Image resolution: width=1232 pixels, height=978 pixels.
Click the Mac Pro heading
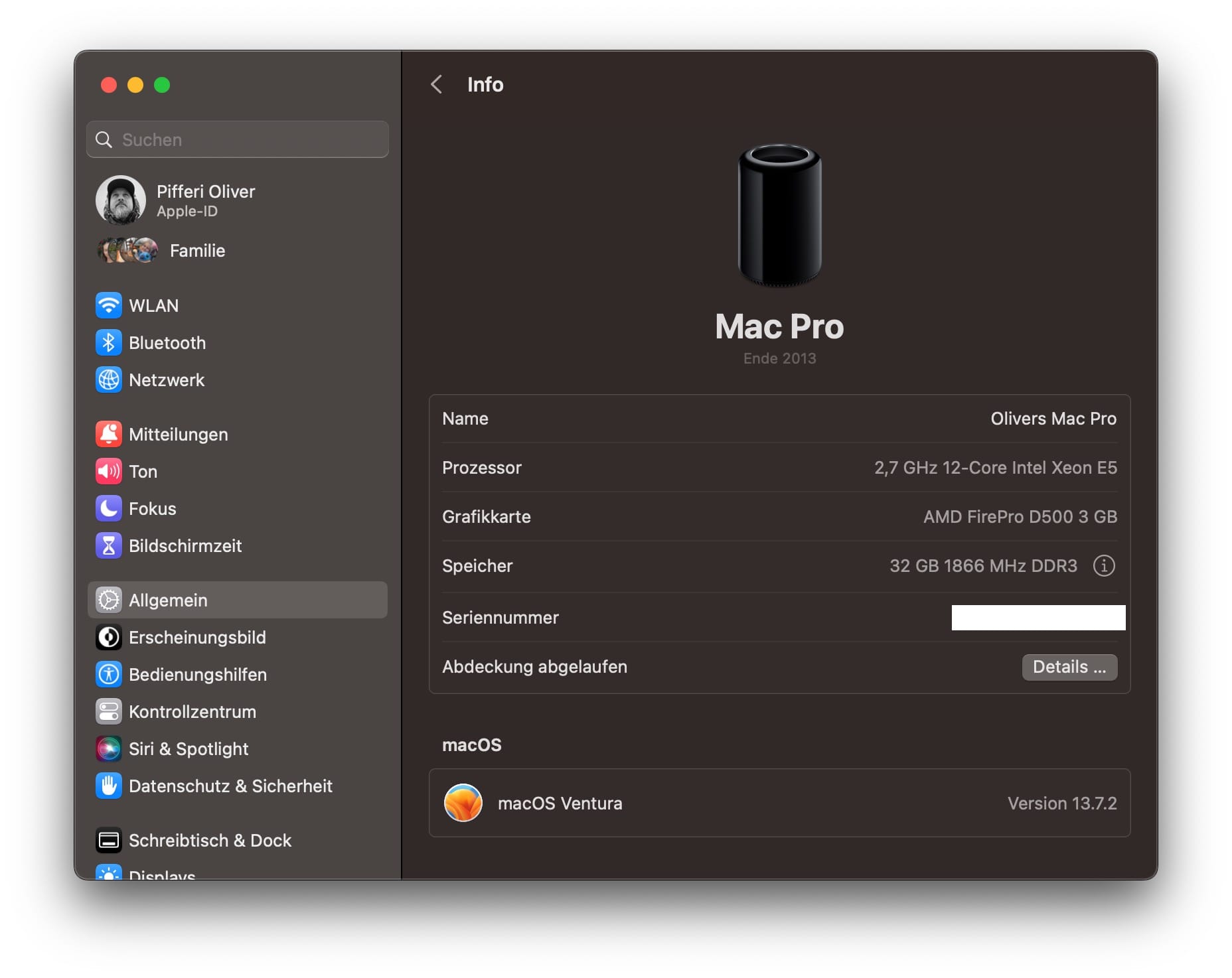[779, 326]
